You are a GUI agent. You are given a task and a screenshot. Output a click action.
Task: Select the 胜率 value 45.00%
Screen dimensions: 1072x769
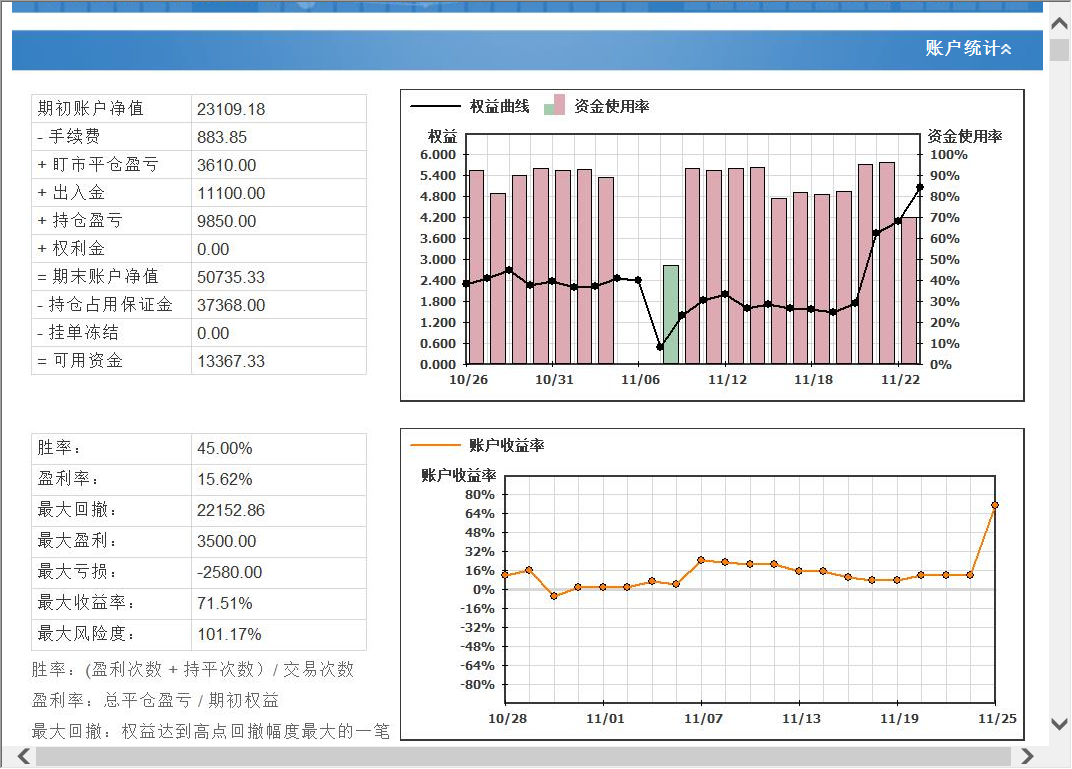point(225,448)
